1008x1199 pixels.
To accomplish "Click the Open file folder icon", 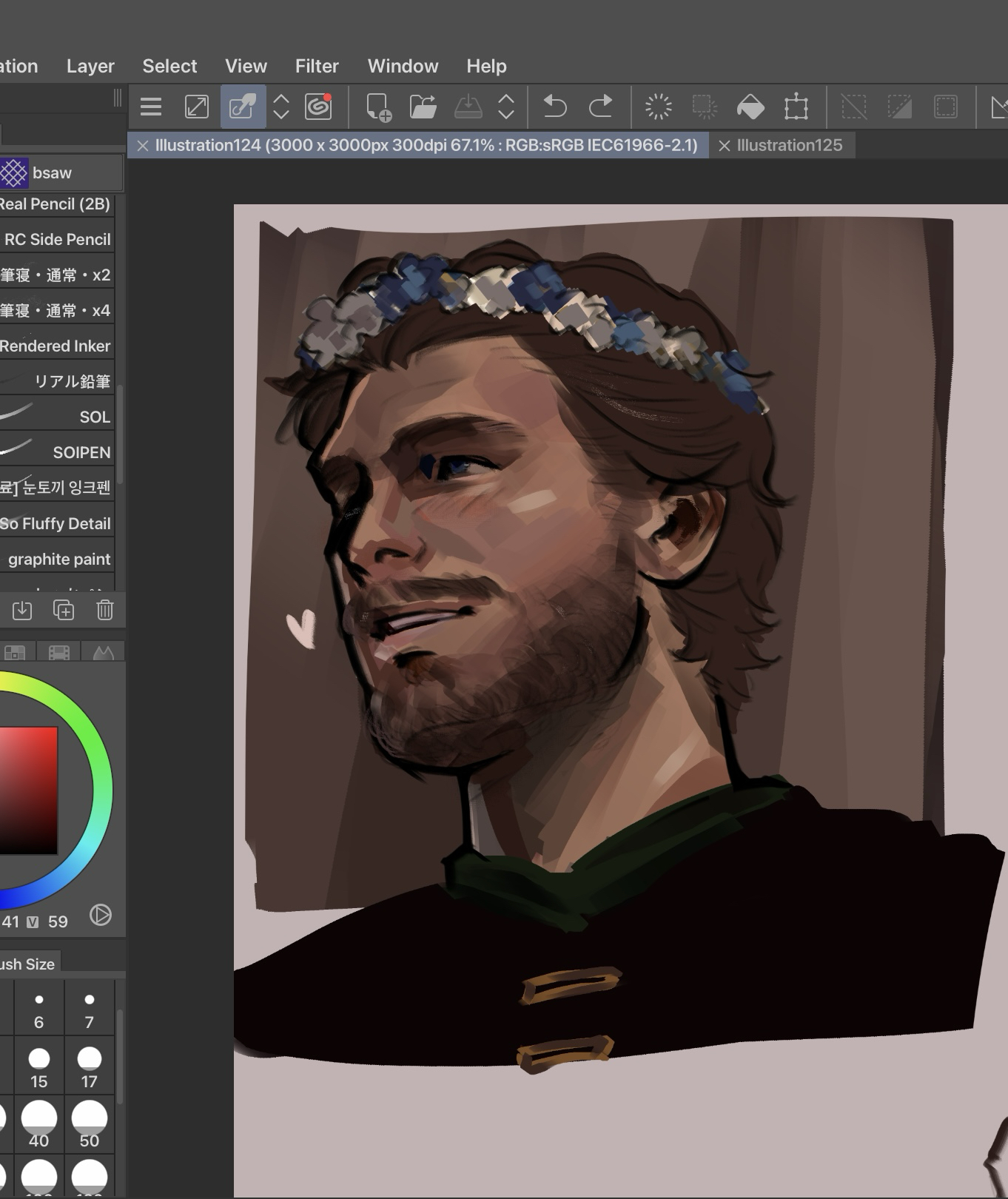I will coord(423,107).
